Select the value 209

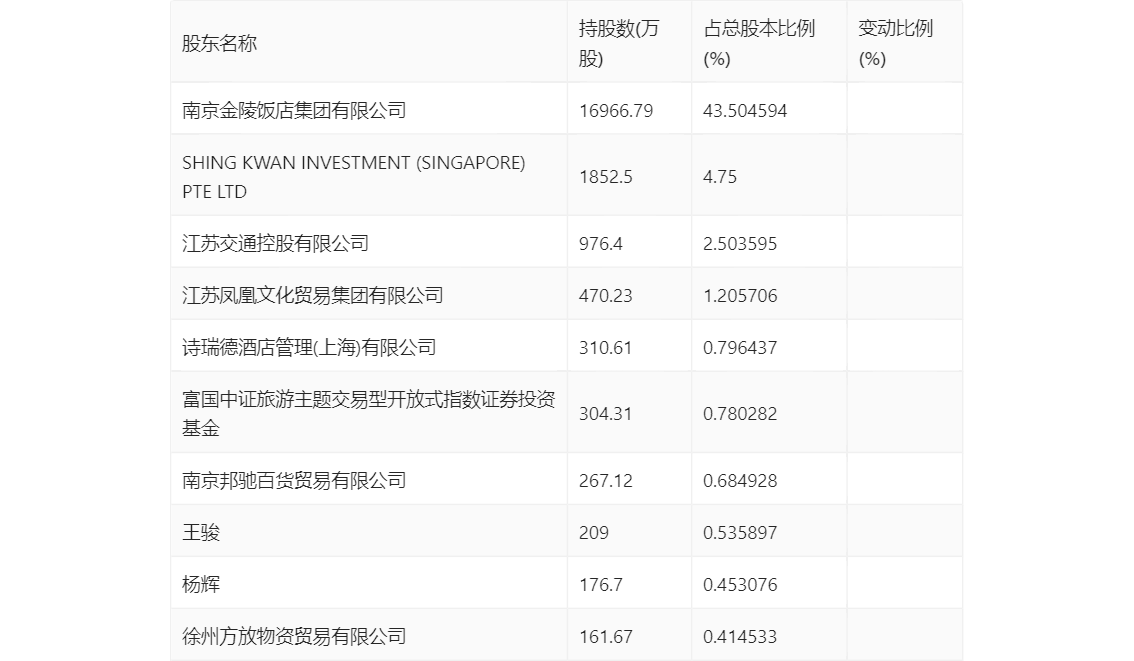[594, 533]
